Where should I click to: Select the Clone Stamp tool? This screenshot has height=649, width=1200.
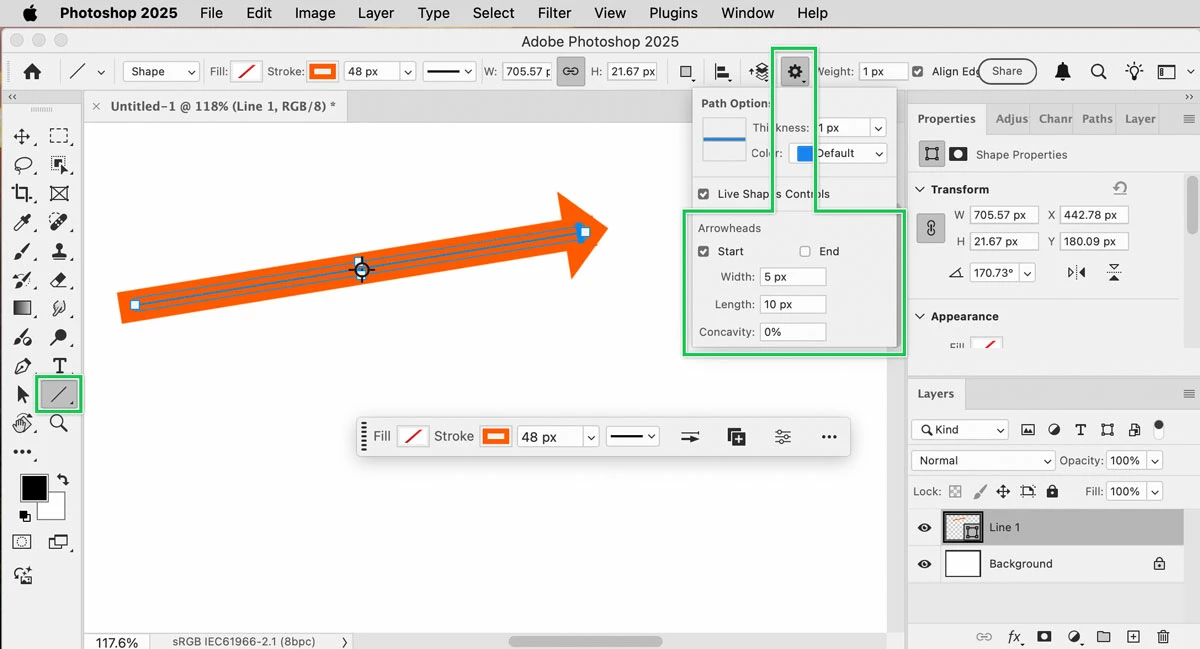pyautogui.click(x=59, y=252)
